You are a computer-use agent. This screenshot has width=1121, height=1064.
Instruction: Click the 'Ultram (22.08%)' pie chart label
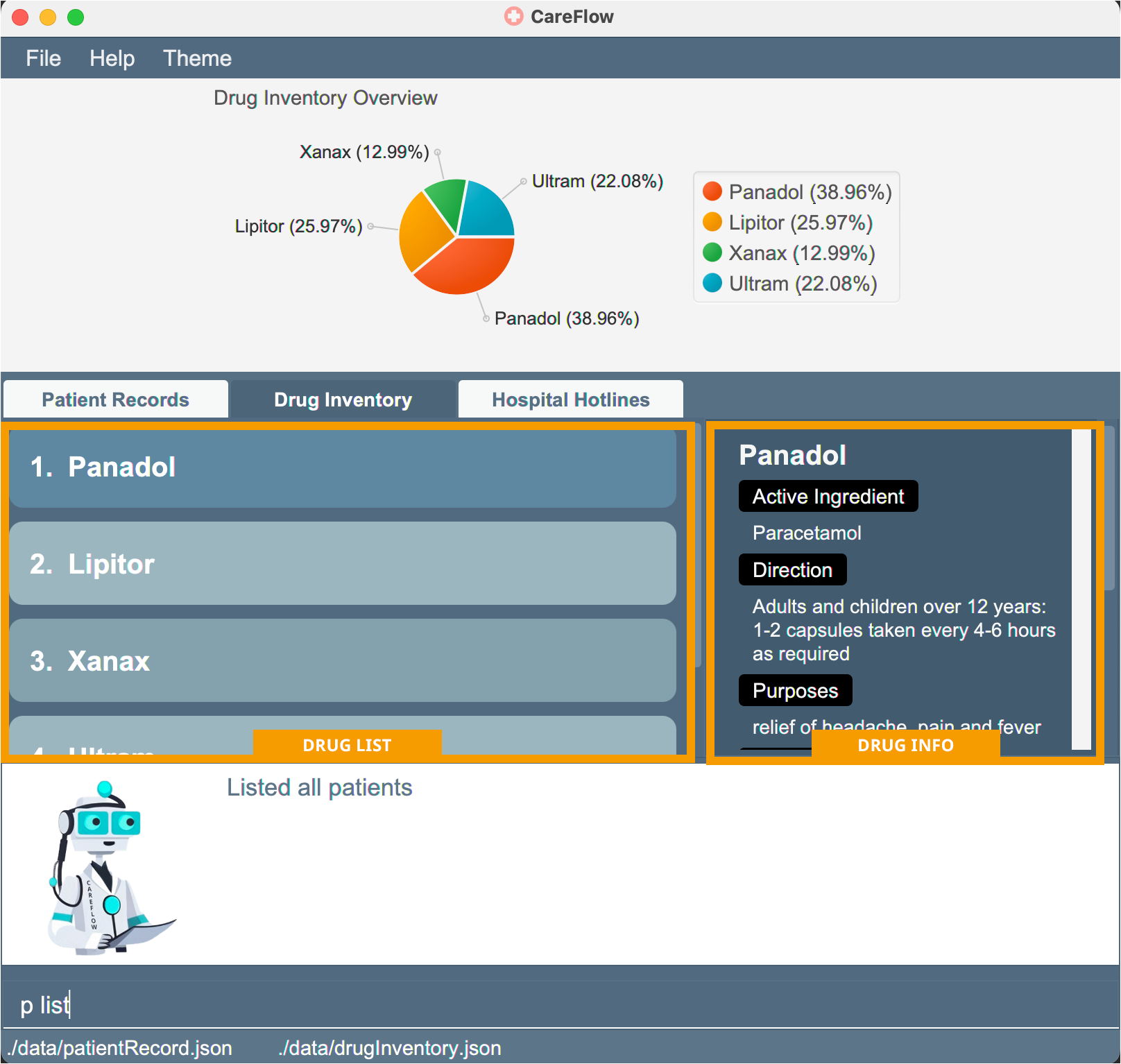597,181
